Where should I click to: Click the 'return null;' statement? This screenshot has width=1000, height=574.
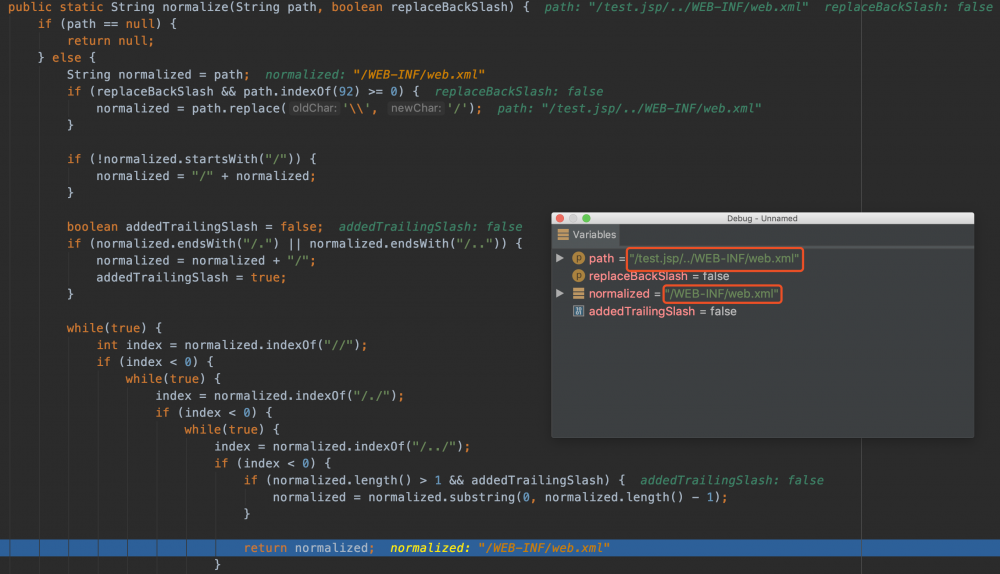click(x=110, y=41)
